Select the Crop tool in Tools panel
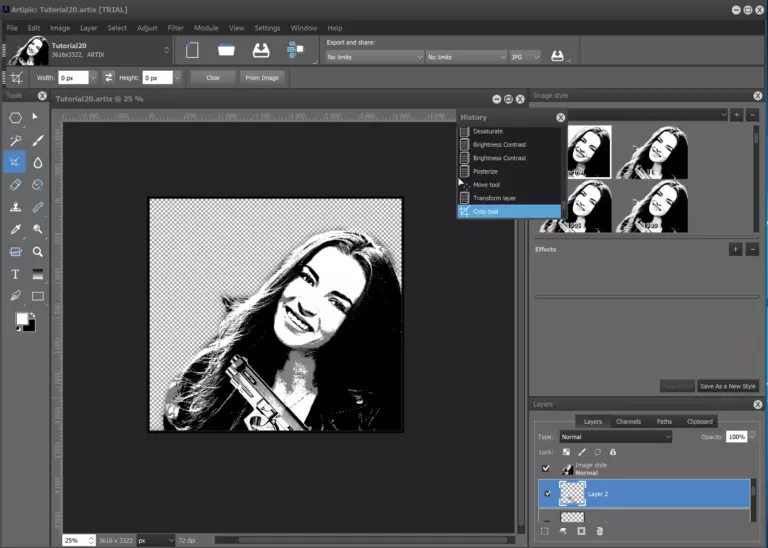Image resolution: width=768 pixels, height=548 pixels. coord(16,161)
